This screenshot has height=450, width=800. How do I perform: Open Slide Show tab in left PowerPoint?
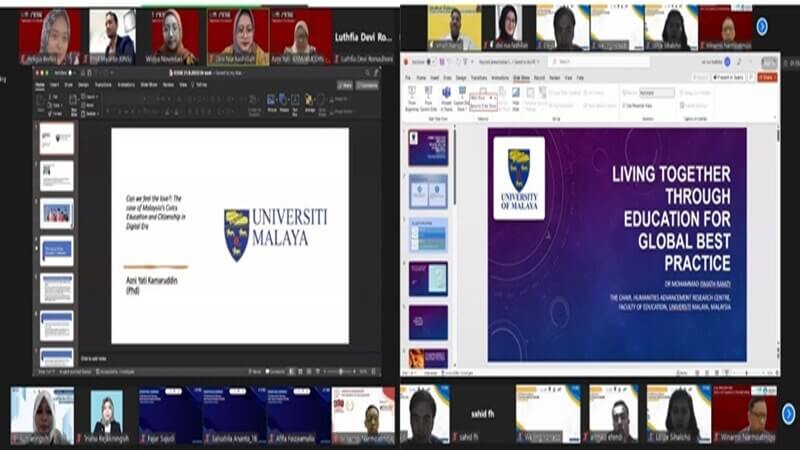point(149,85)
